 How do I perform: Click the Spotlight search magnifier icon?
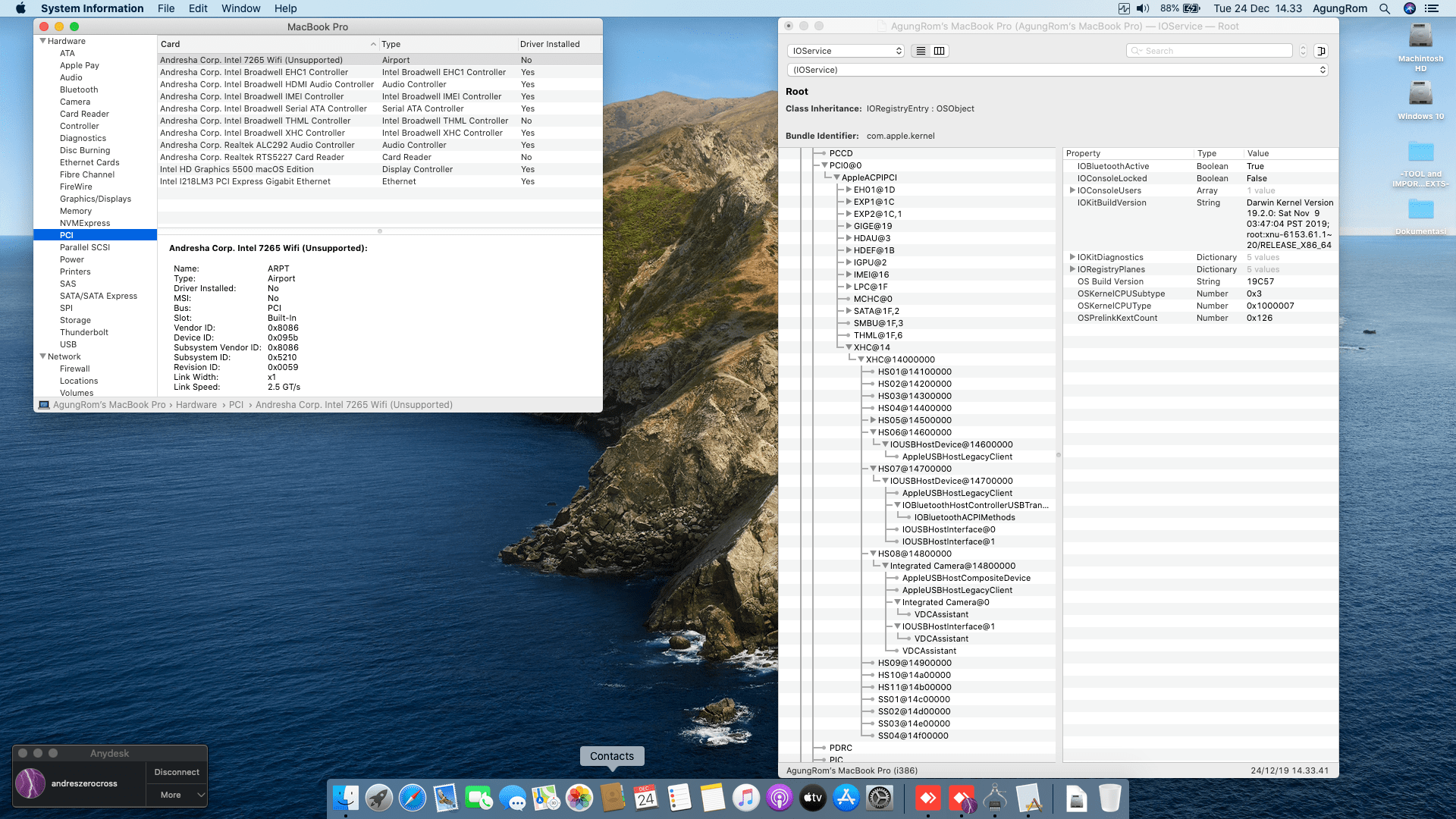[x=1385, y=8]
